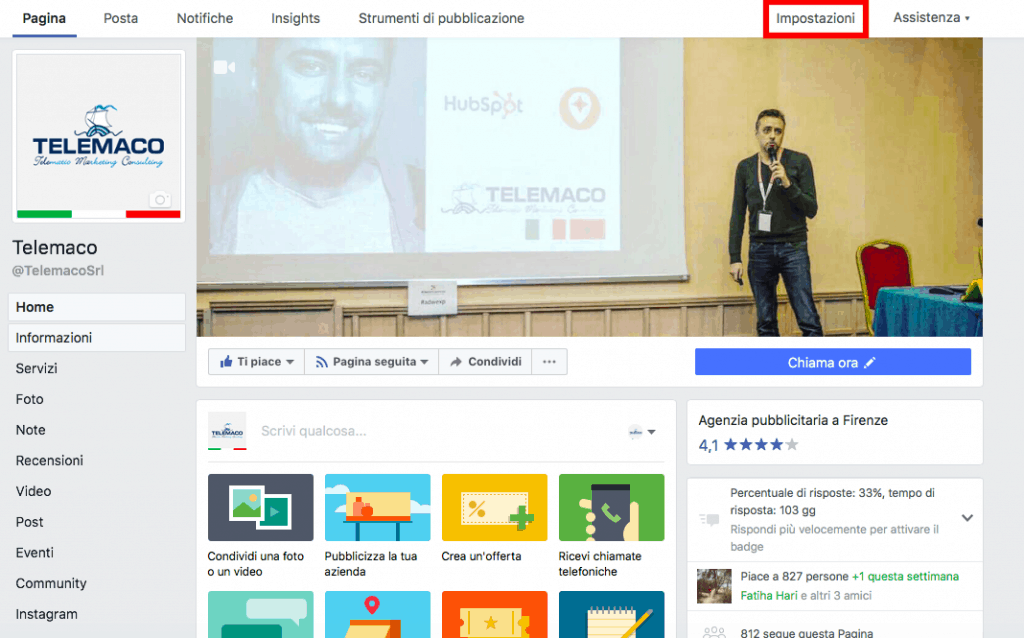This screenshot has height=638, width=1024.
Task: Open Foto in the sidebar
Action: click(x=29, y=399)
